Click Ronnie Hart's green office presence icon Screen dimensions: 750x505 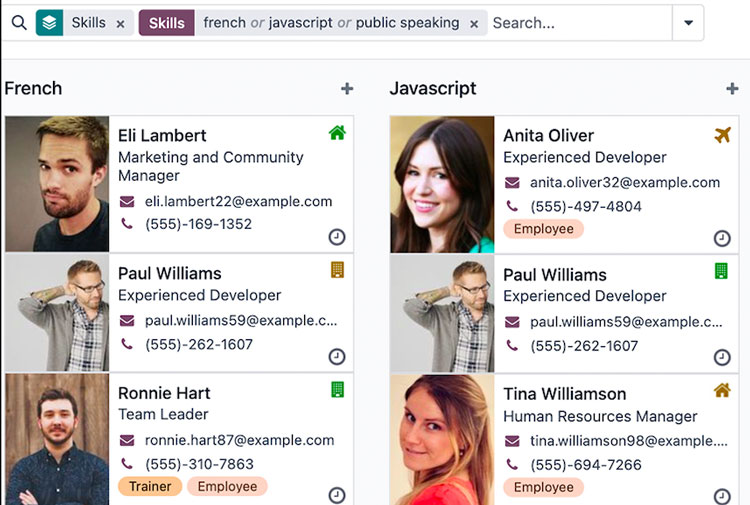coord(337,389)
